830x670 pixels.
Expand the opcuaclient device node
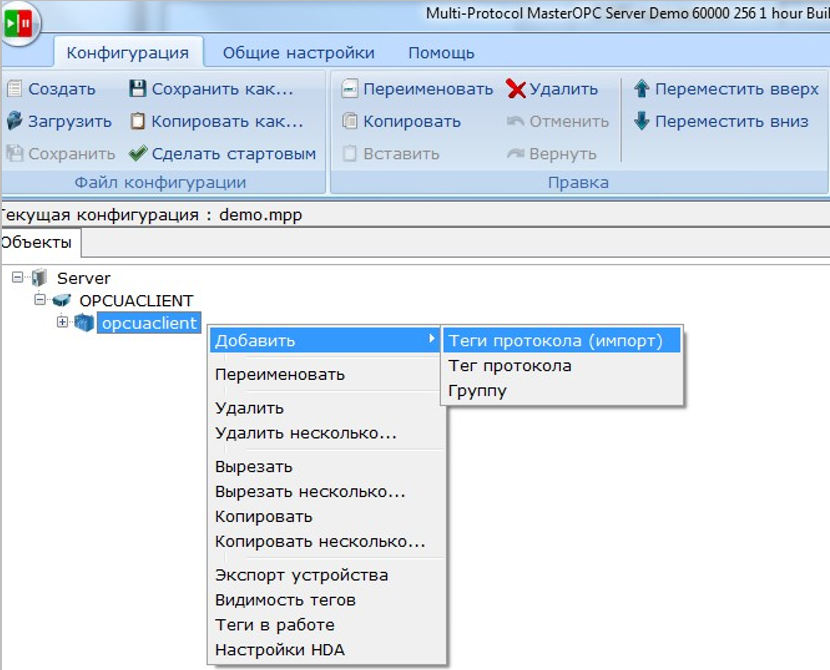pos(63,322)
